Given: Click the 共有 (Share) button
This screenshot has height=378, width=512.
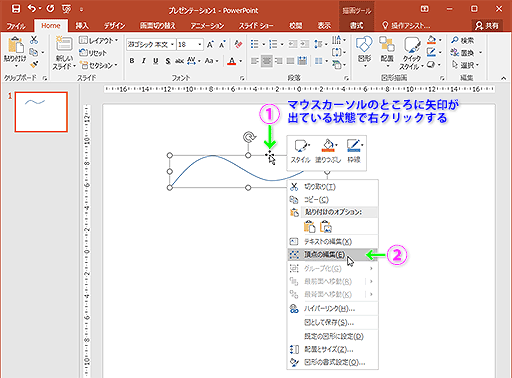Looking at the screenshot, I should coord(487,25).
